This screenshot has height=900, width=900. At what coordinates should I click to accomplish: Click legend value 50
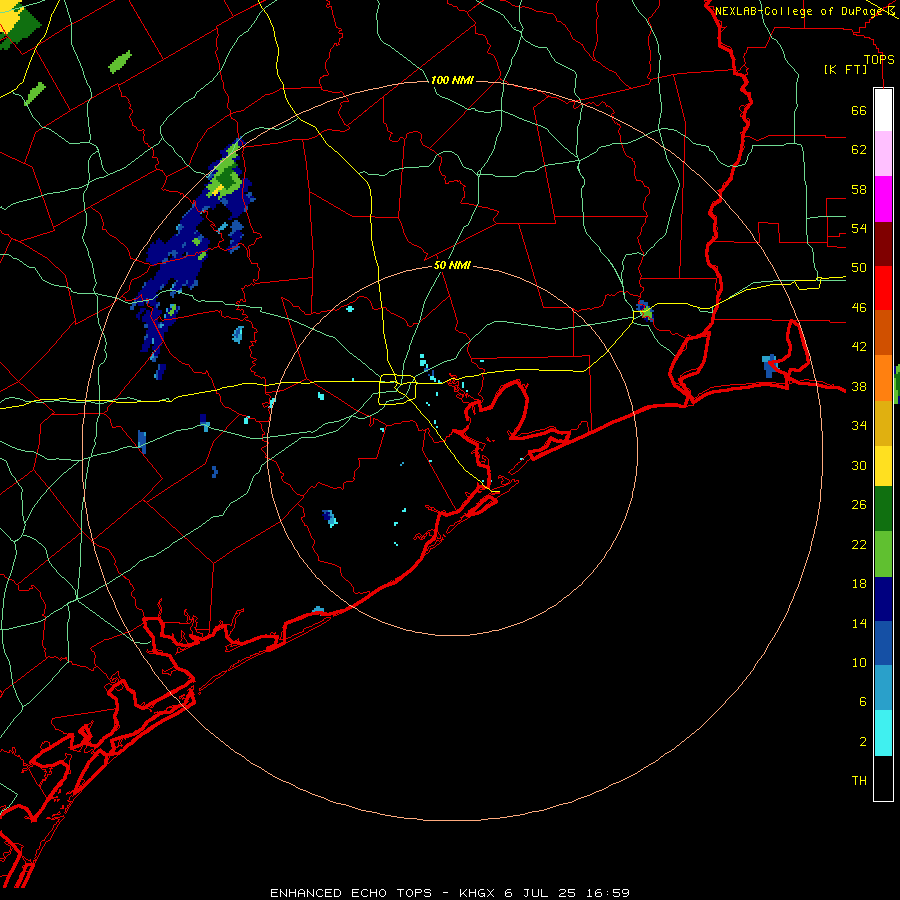click(x=859, y=268)
